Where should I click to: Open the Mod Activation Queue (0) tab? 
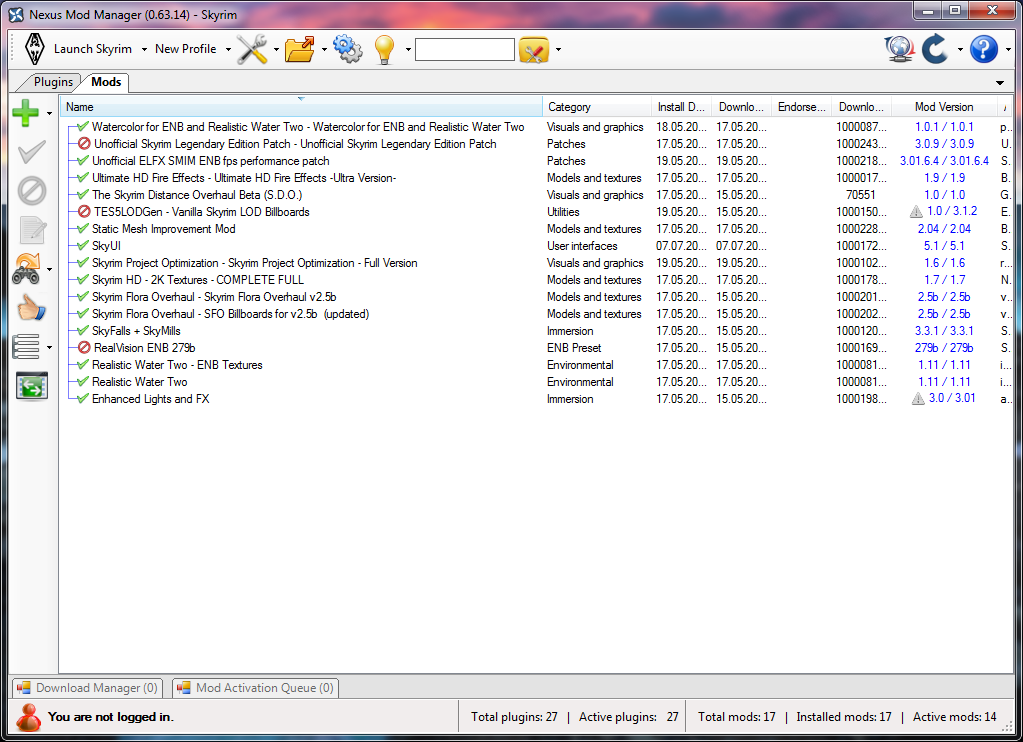coord(256,688)
